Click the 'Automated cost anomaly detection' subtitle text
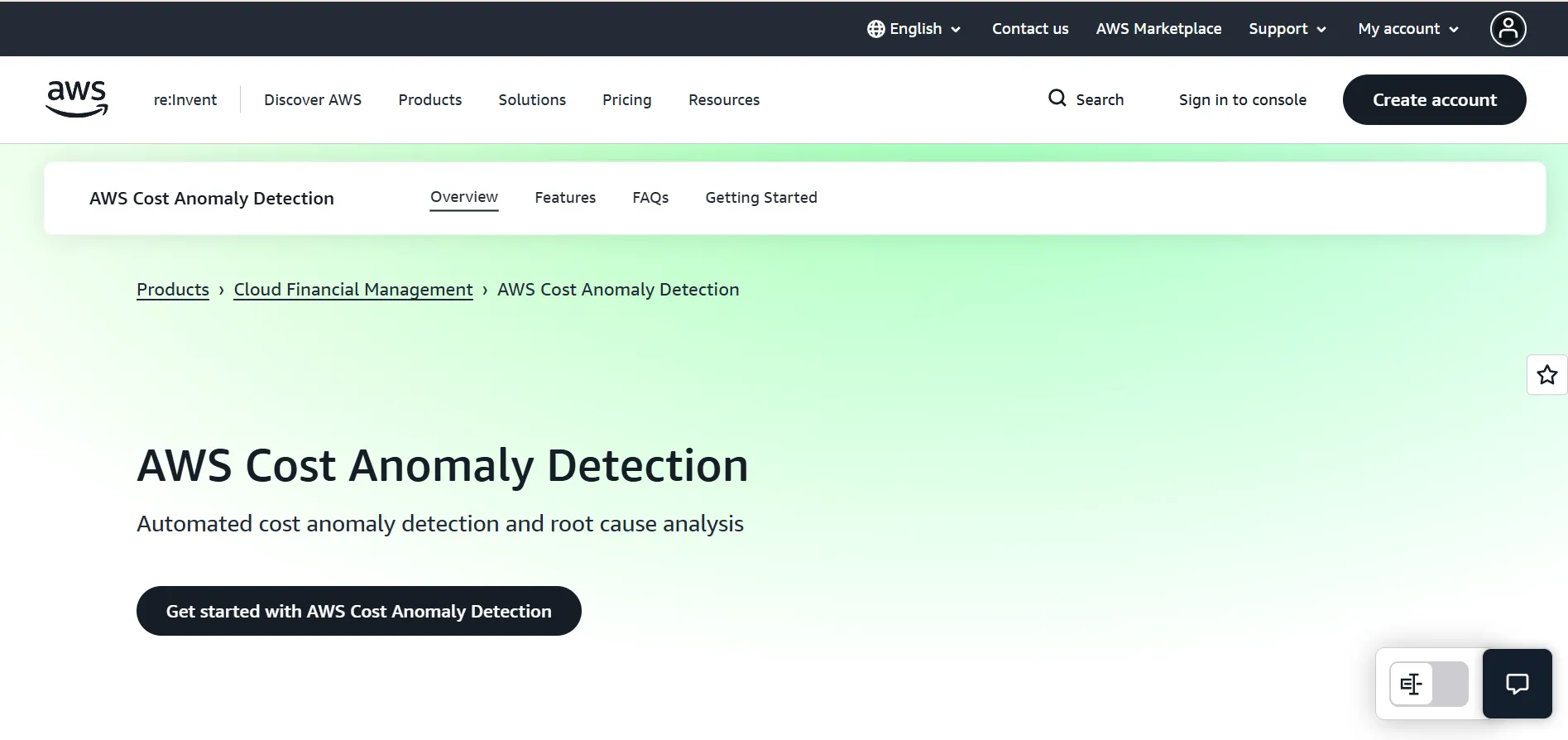 440,524
